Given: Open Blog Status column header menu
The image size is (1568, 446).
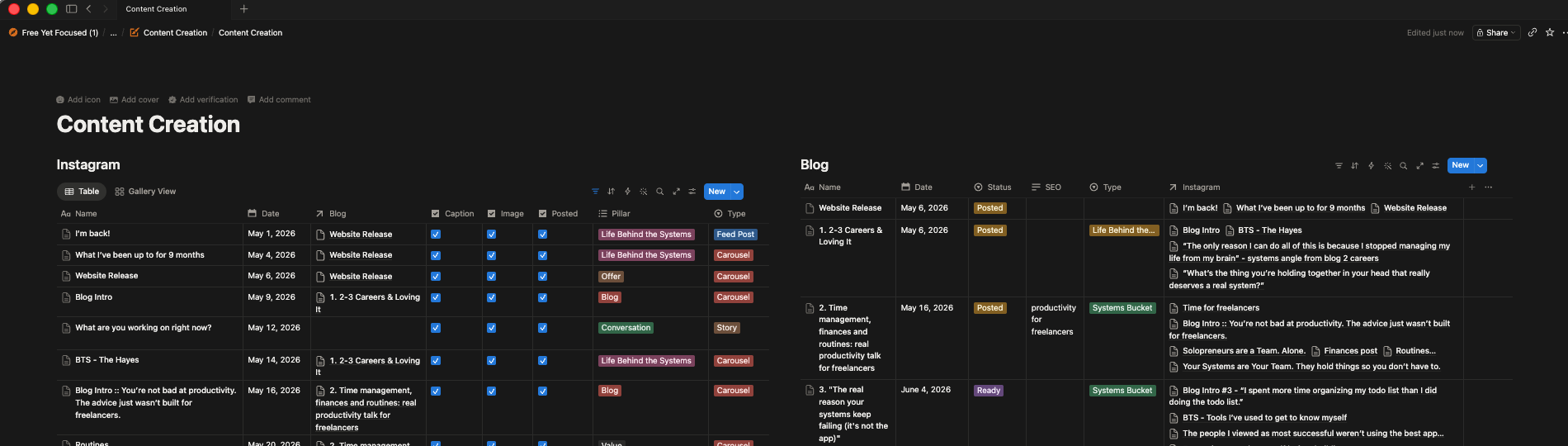Looking at the screenshot, I should [x=992, y=187].
